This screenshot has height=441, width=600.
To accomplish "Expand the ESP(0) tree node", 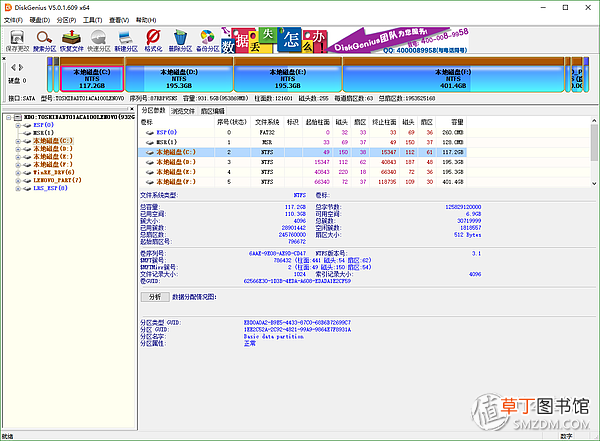I will (x=18, y=125).
